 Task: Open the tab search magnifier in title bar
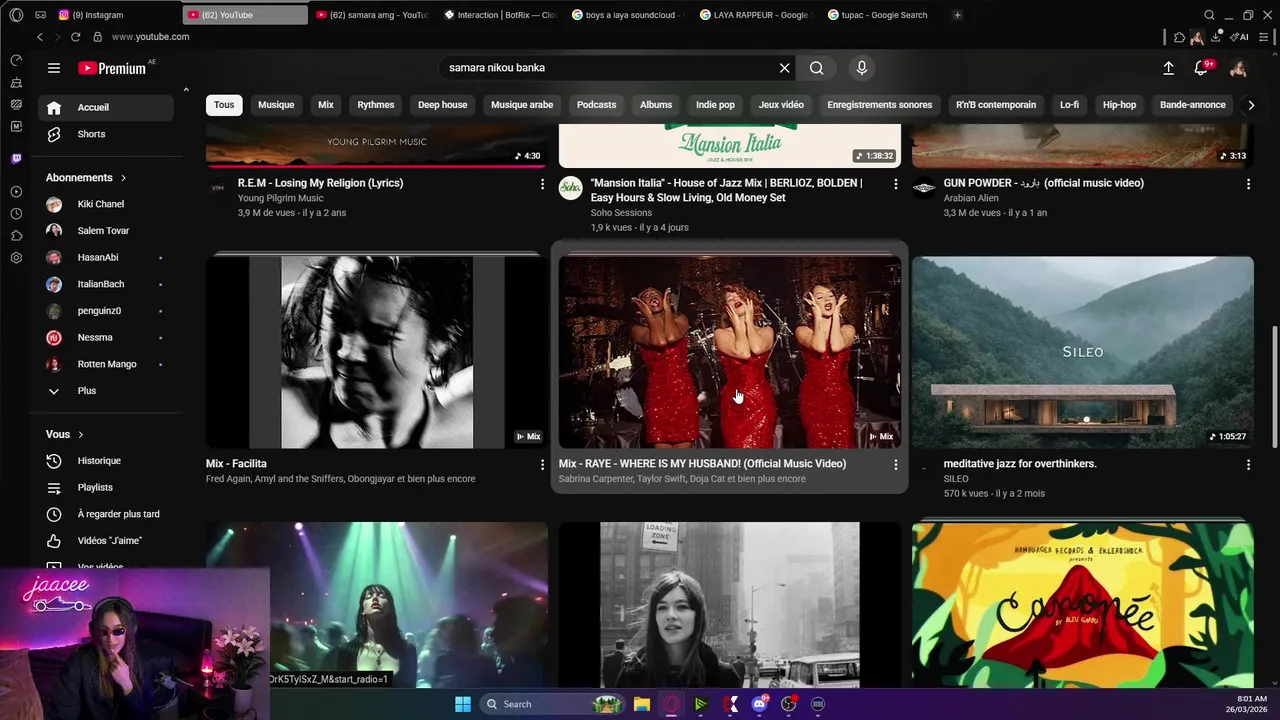(1209, 15)
